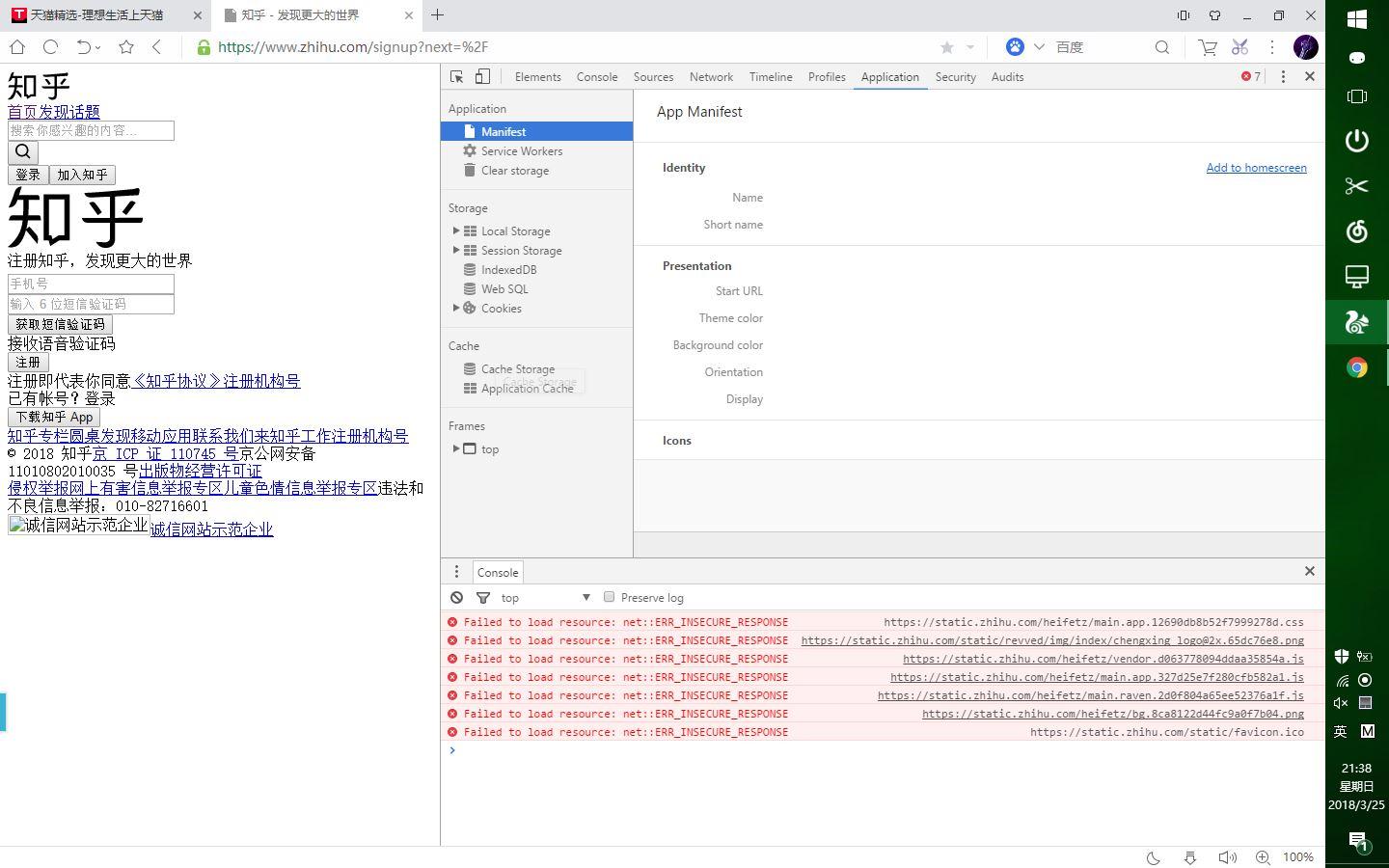Click the DevTools inspect element icon

click(457, 77)
